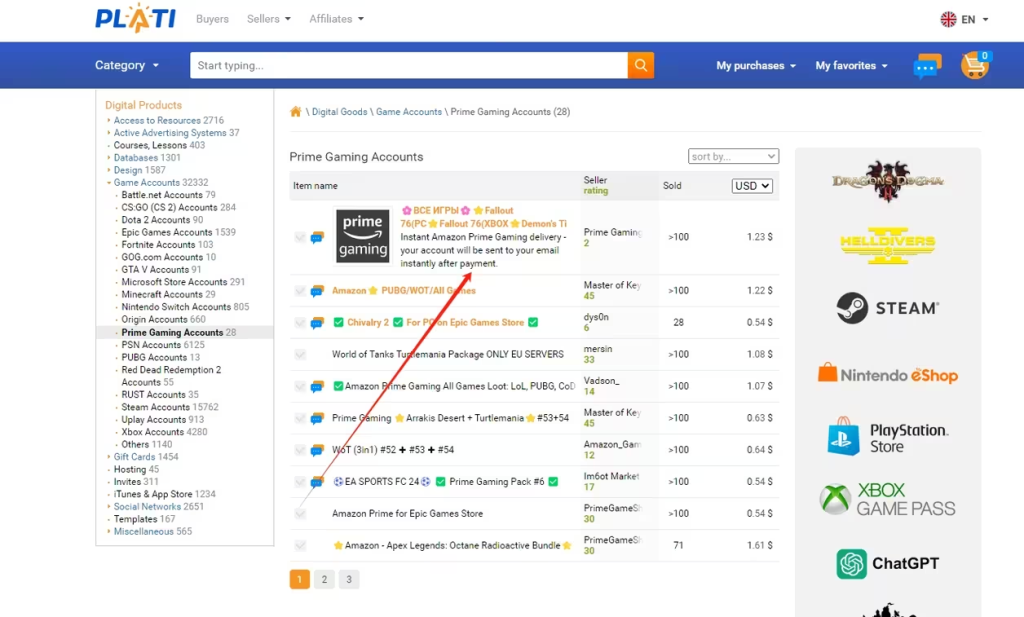Open the Category dropdown
Viewport: 1024px width, 617px height.
(127, 65)
